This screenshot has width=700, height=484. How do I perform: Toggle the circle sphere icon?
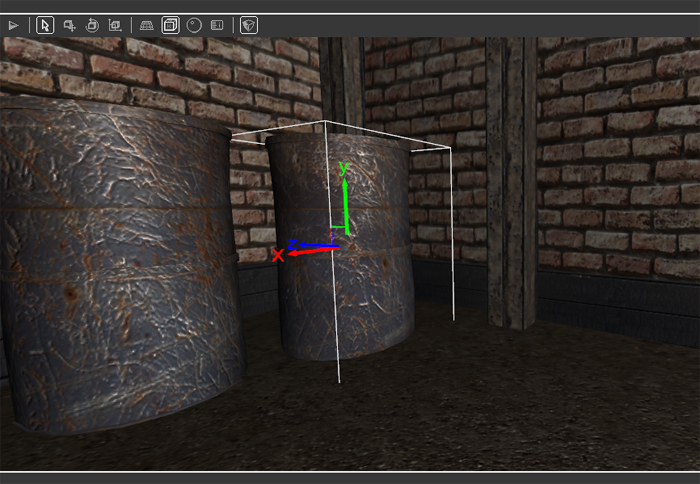pos(194,25)
